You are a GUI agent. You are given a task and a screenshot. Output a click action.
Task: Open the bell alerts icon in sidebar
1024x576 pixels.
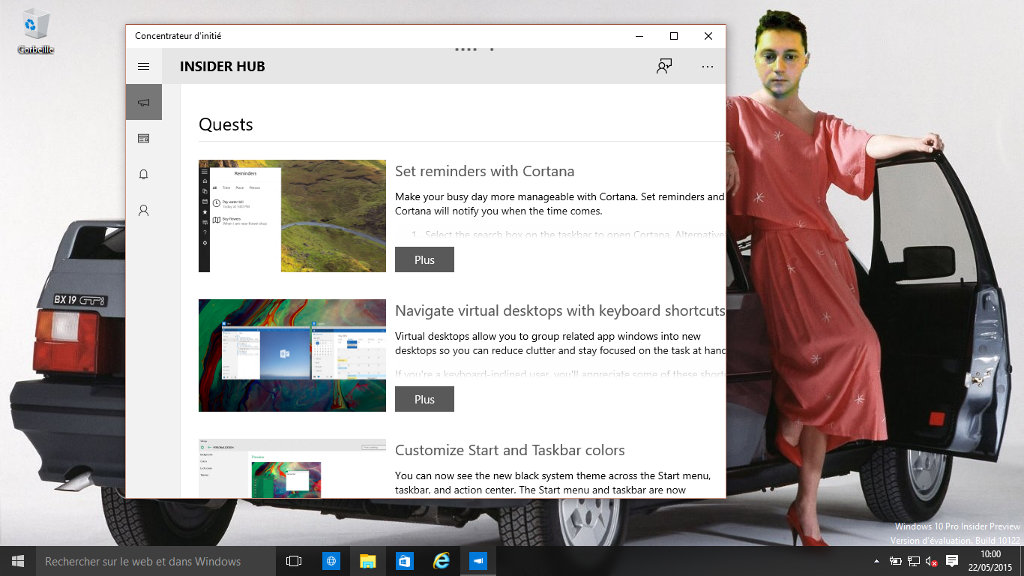144,174
